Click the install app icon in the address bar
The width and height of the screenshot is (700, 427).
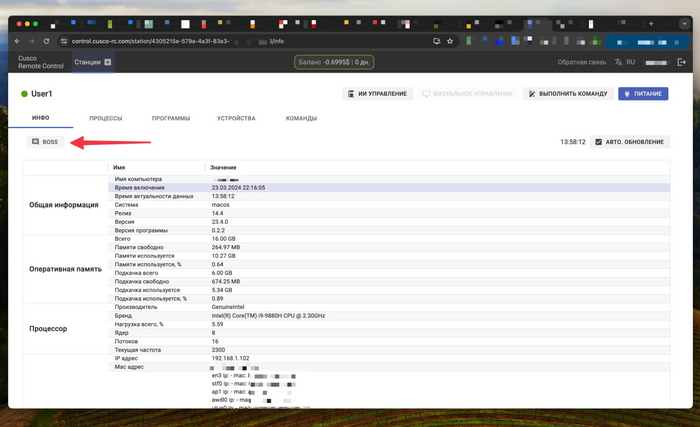click(436, 41)
